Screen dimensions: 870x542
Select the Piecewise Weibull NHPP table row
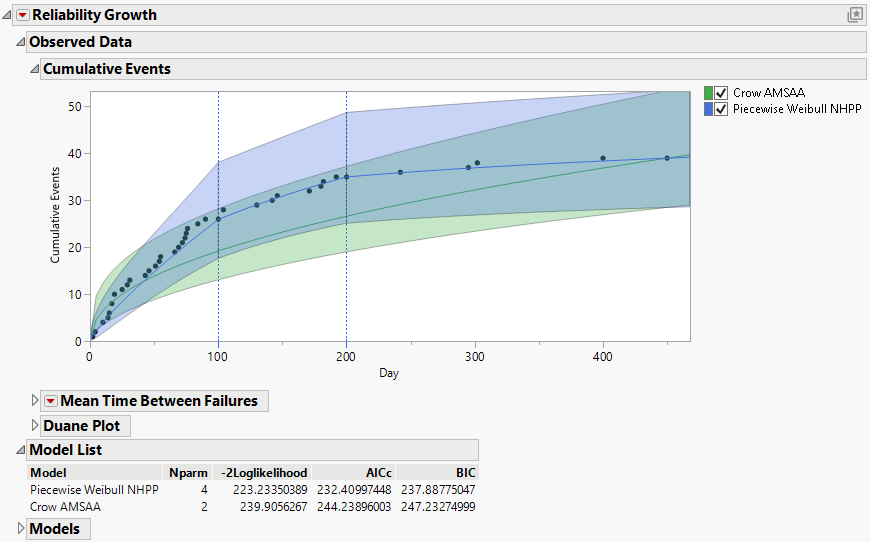[94, 490]
